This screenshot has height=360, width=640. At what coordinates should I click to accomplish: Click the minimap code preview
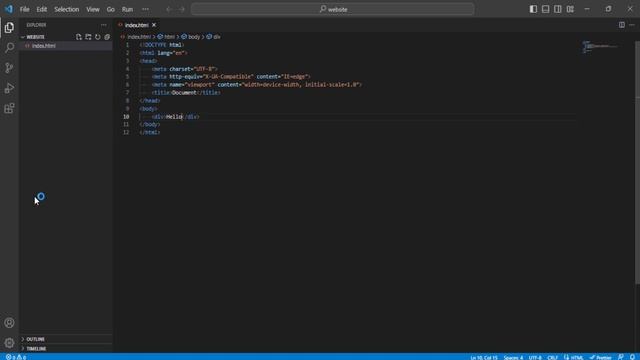(x=600, y=47)
